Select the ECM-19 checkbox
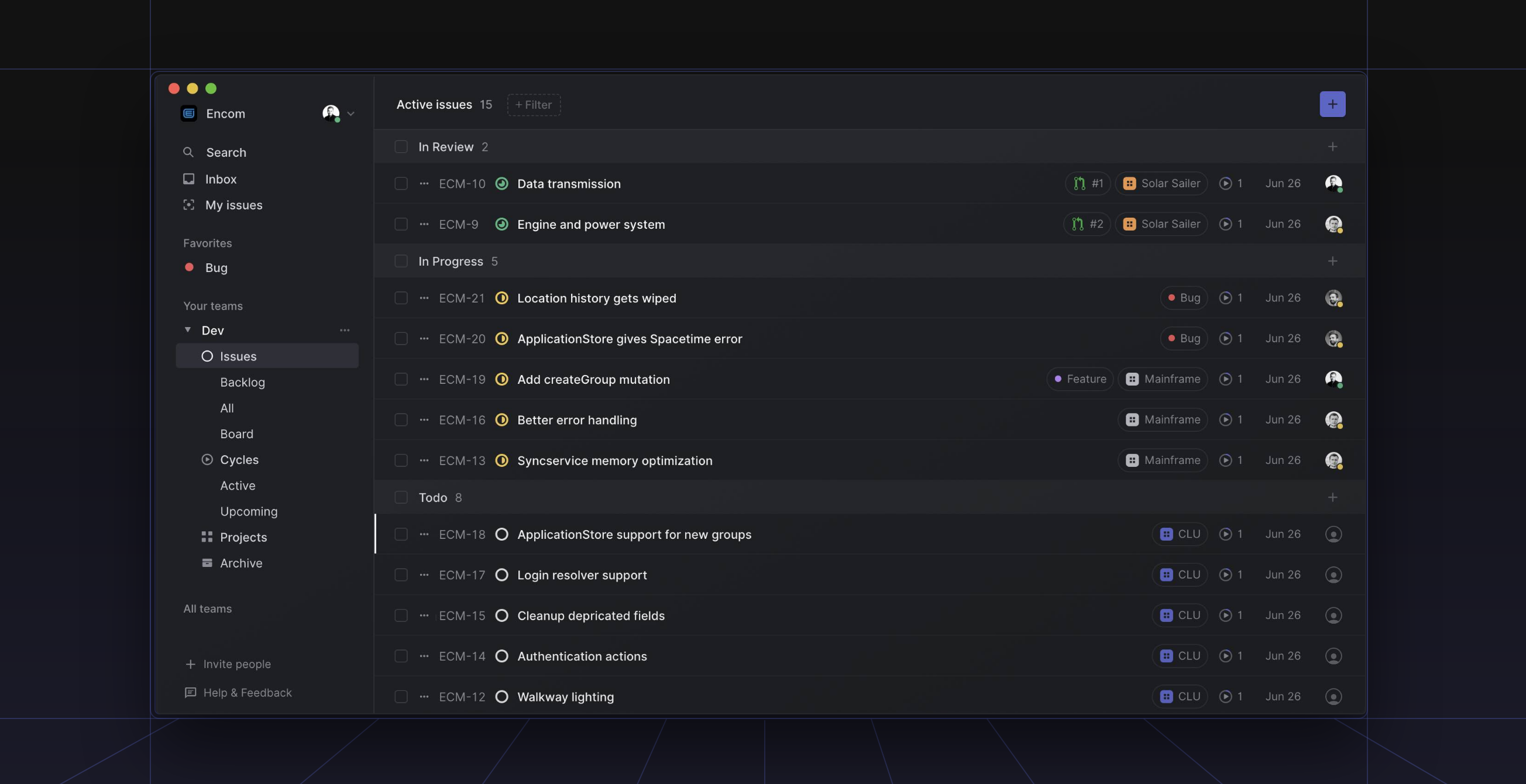The image size is (1526, 784). [x=401, y=379]
